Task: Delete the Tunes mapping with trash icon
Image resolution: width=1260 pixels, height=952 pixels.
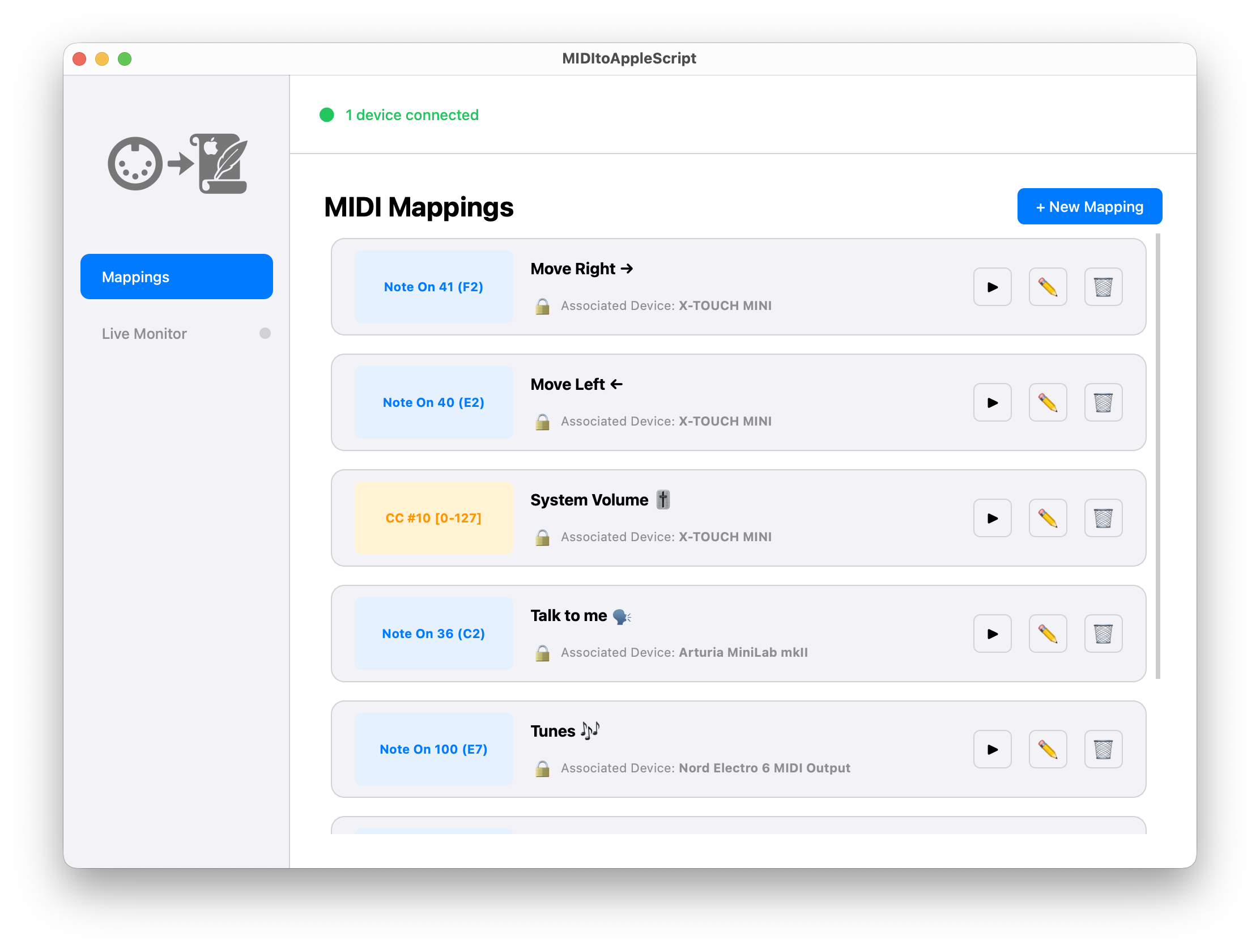Action: coord(1104,749)
